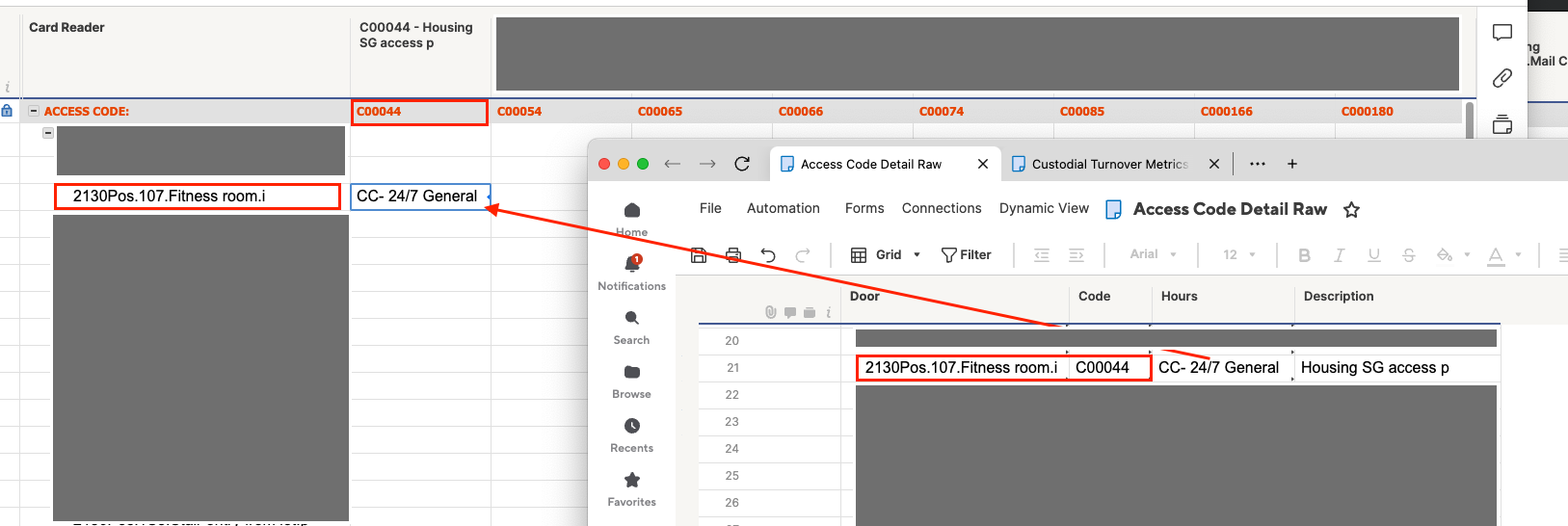1568x526 pixels.
Task: Collapse the subgroup below ACCESS CODE
Action: point(47,133)
